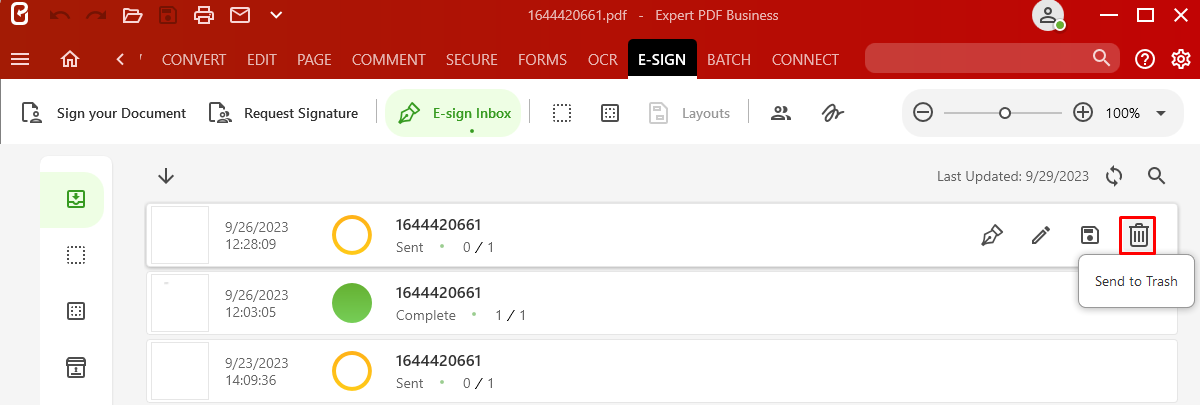Open Help question mark icon

(1145, 59)
